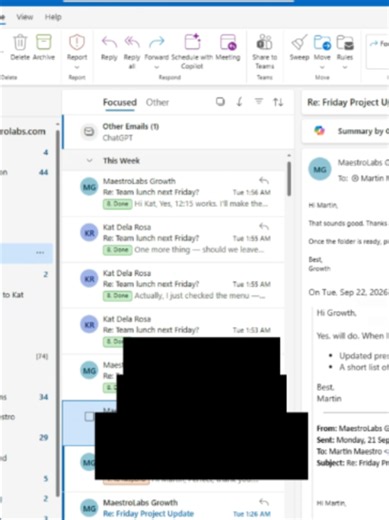Select the folder ending 'to Kat'
Viewport: 389px width, 520px height.
coord(26,295)
